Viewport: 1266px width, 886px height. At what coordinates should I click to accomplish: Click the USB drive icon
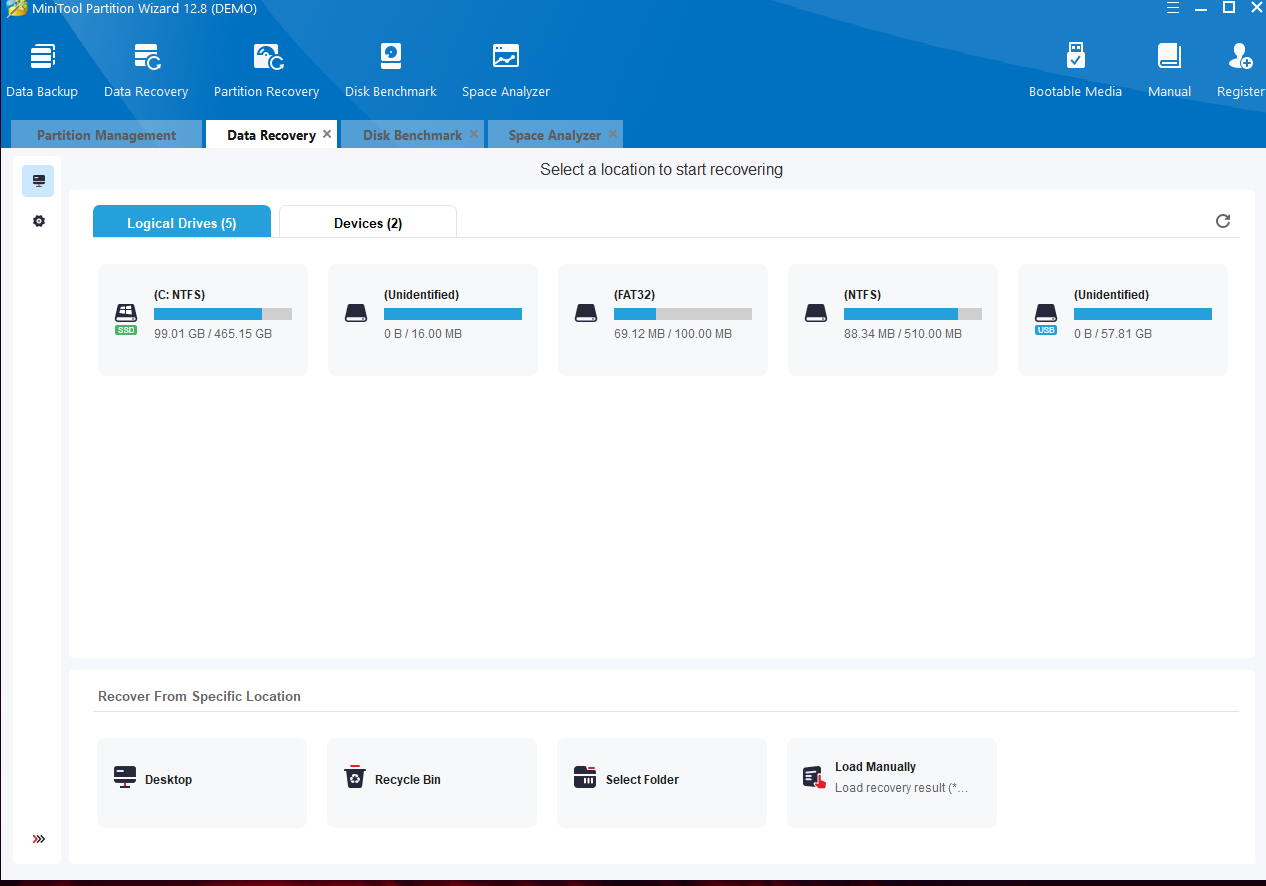(1046, 318)
